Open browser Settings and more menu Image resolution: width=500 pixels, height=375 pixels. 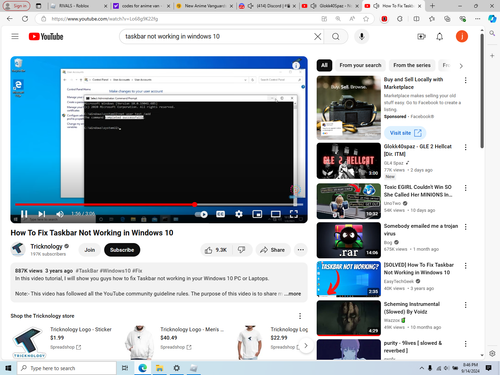(478, 19)
